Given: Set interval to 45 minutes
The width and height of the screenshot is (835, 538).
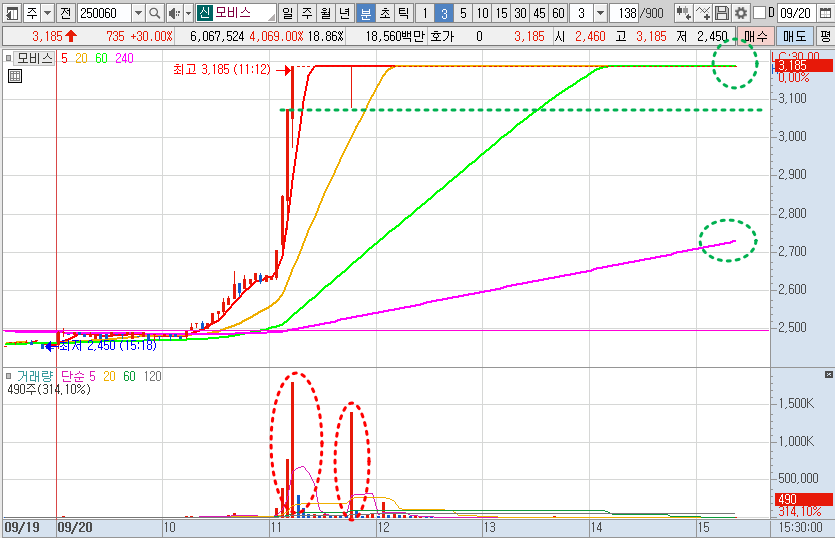Looking at the screenshot, I should tap(539, 13).
